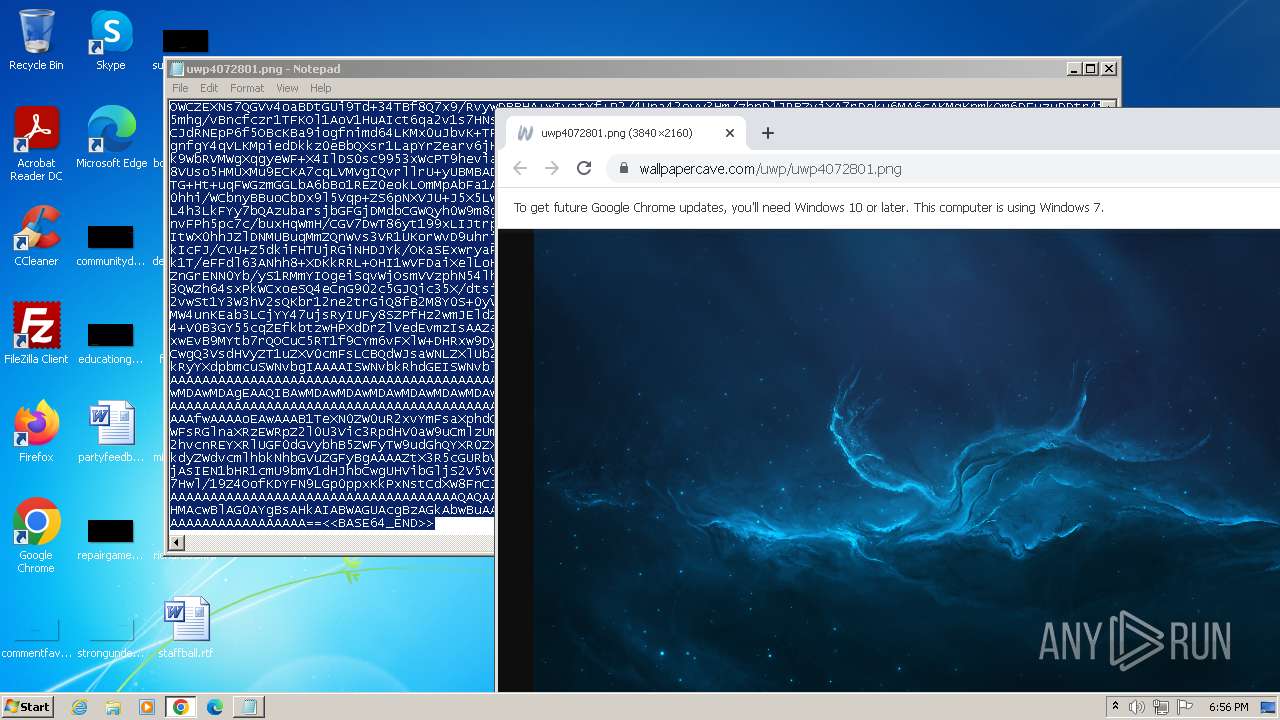
Task: Open Notepad Edit menu
Action: [x=209, y=88]
